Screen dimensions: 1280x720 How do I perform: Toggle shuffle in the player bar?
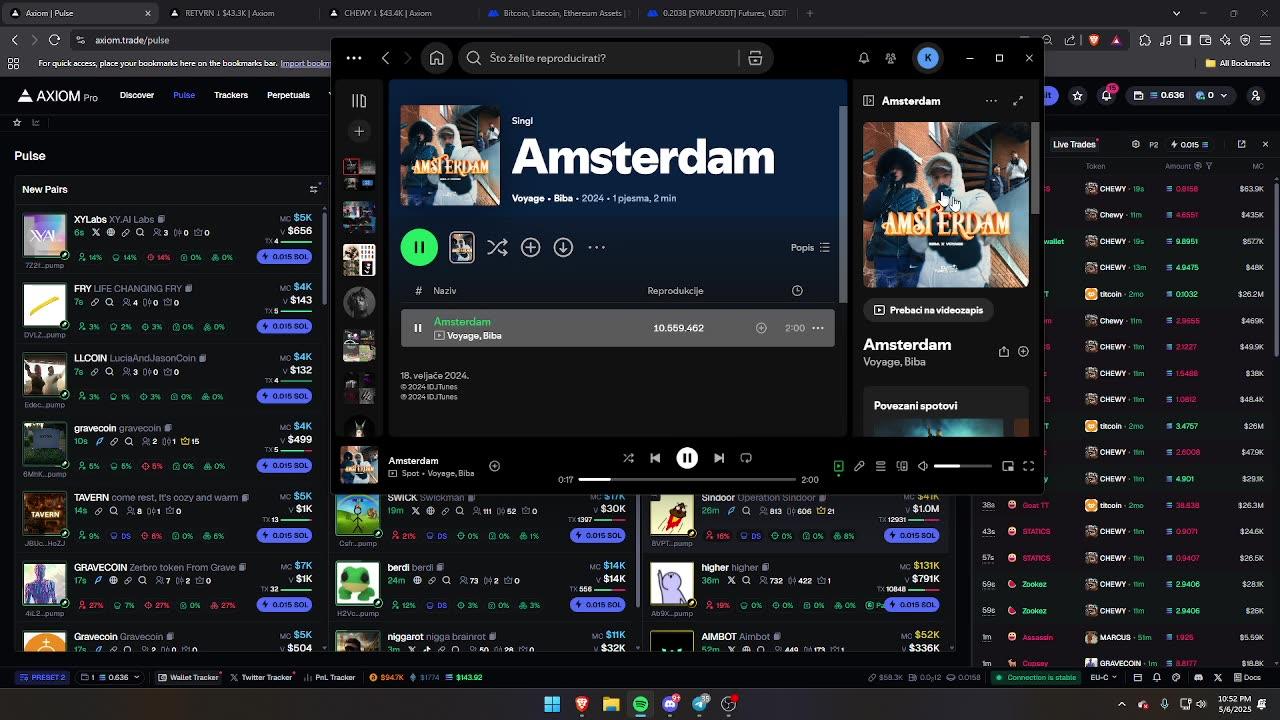coord(628,458)
